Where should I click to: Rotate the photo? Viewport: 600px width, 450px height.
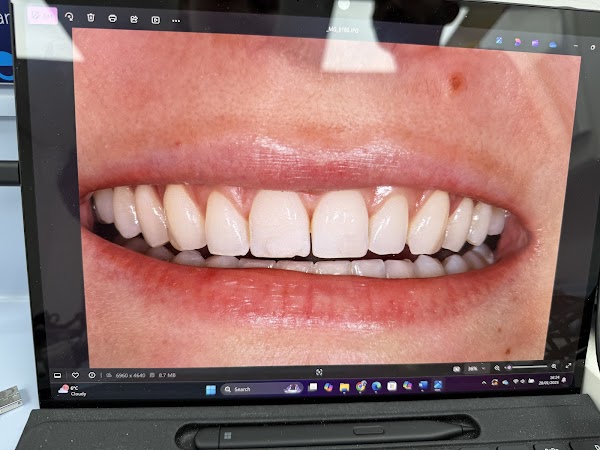tap(69, 16)
